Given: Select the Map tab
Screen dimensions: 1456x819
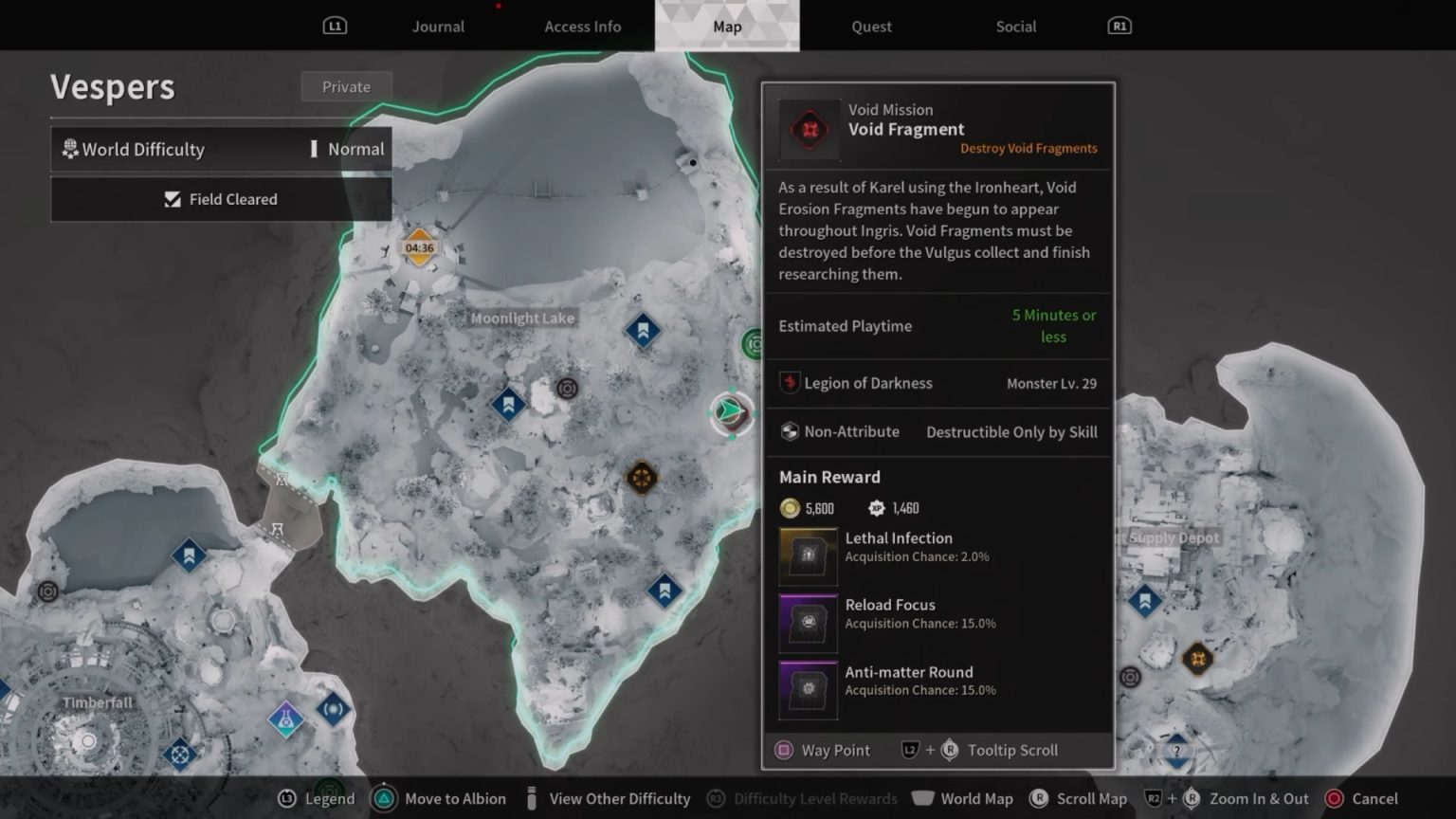Looking at the screenshot, I should [727, 26].
